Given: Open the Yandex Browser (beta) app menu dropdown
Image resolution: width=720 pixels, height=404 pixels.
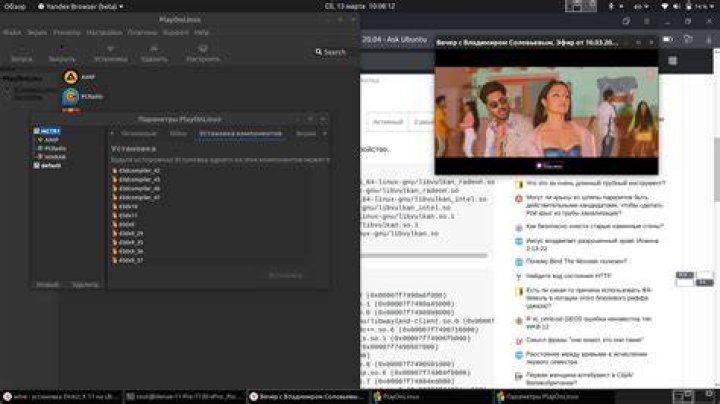Looking at the screenshot, I should coord(81,6).
